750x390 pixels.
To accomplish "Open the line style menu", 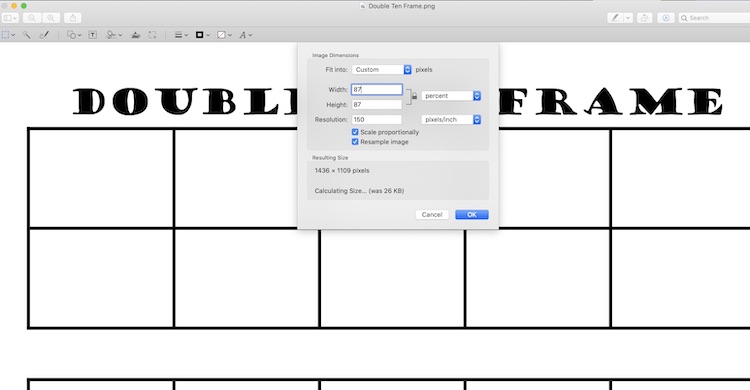I will (181, 35).
